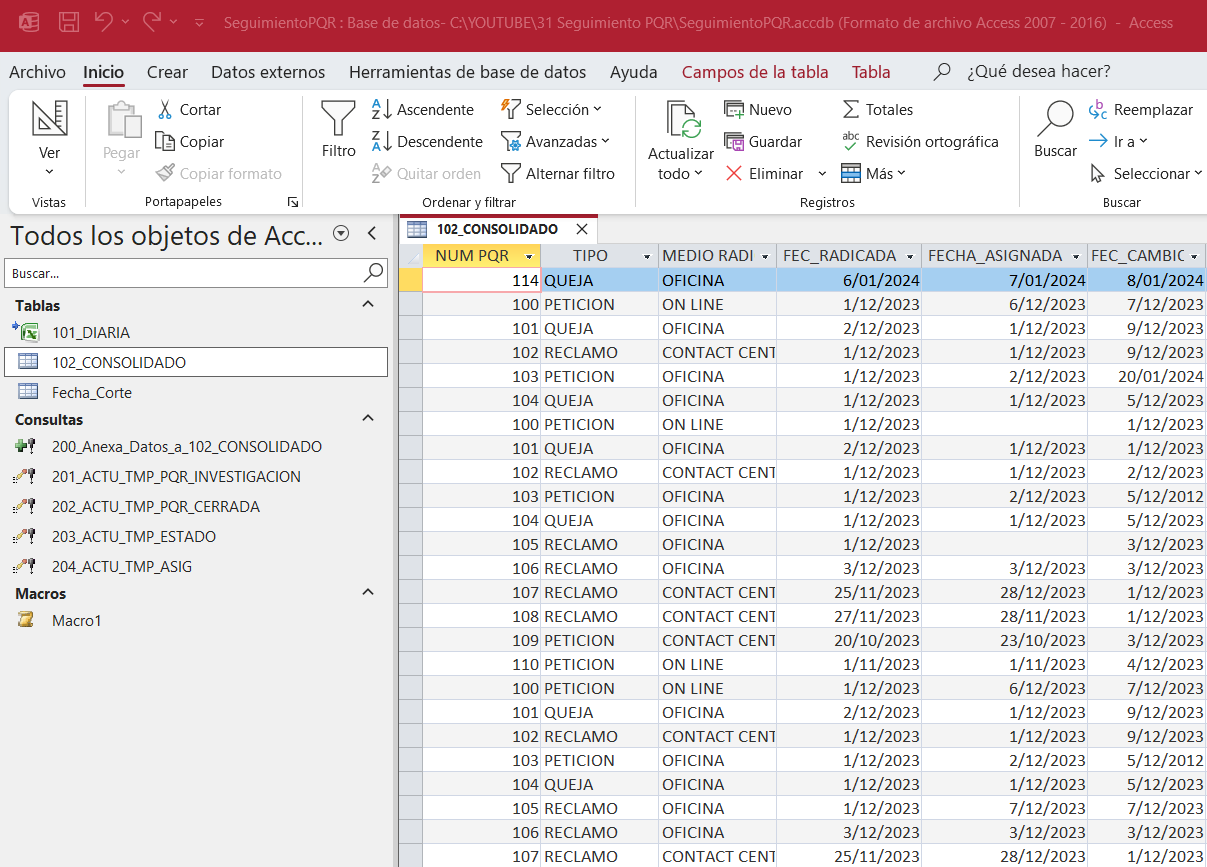
Task: Open the Tabla ribbon tab
Action: (871, 72)
